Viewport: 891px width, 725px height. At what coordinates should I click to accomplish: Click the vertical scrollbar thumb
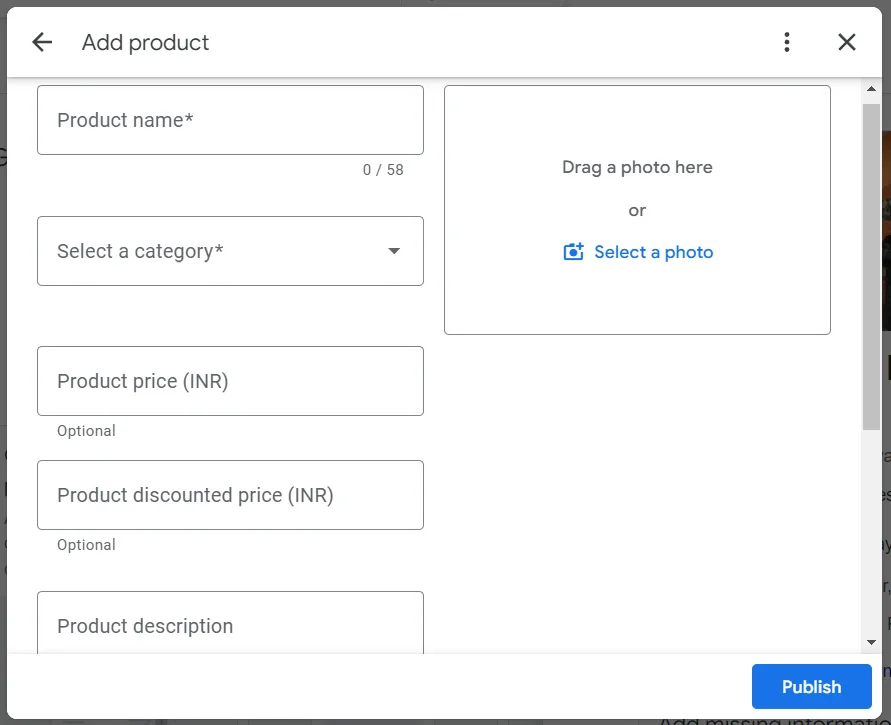pos(871,267)
